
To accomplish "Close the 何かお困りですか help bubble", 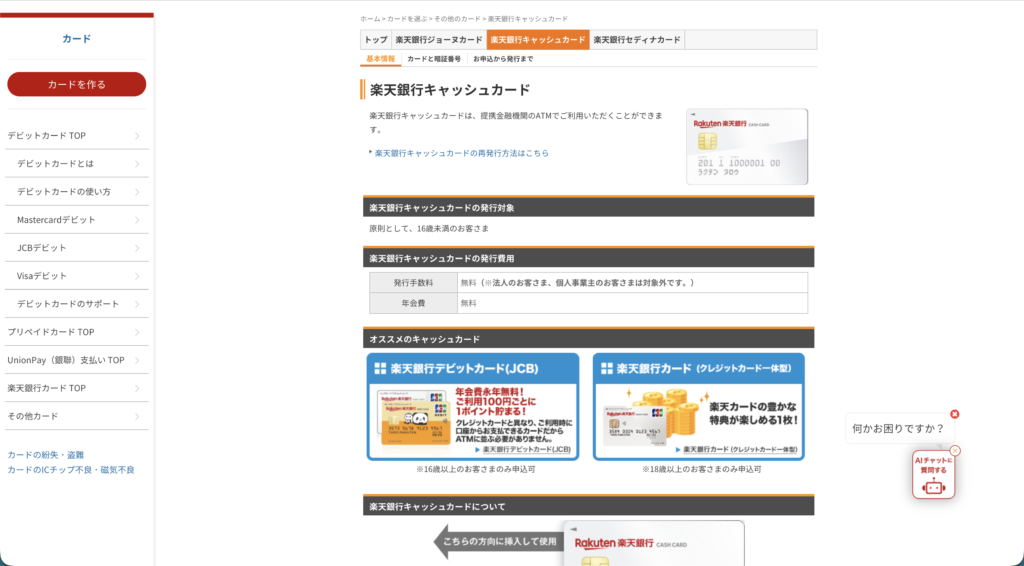I will tap(955, 414).
